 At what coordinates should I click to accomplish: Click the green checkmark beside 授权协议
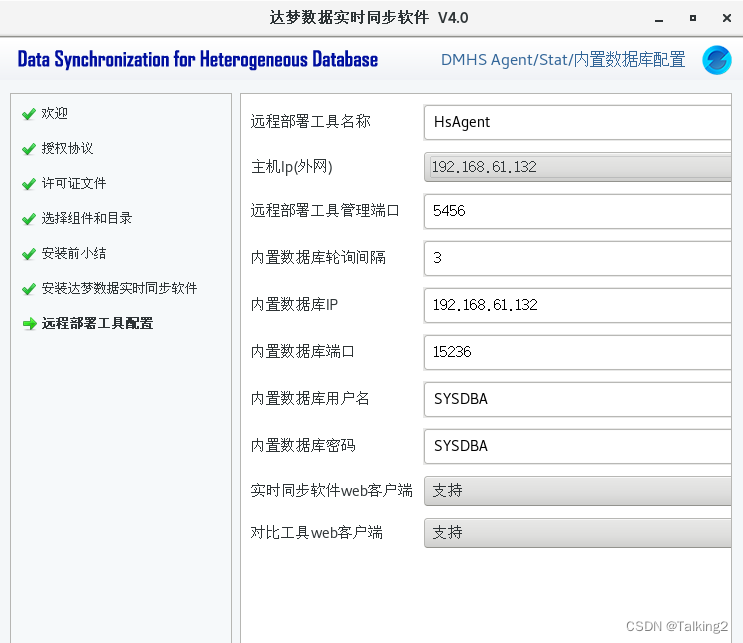(29, 149)
